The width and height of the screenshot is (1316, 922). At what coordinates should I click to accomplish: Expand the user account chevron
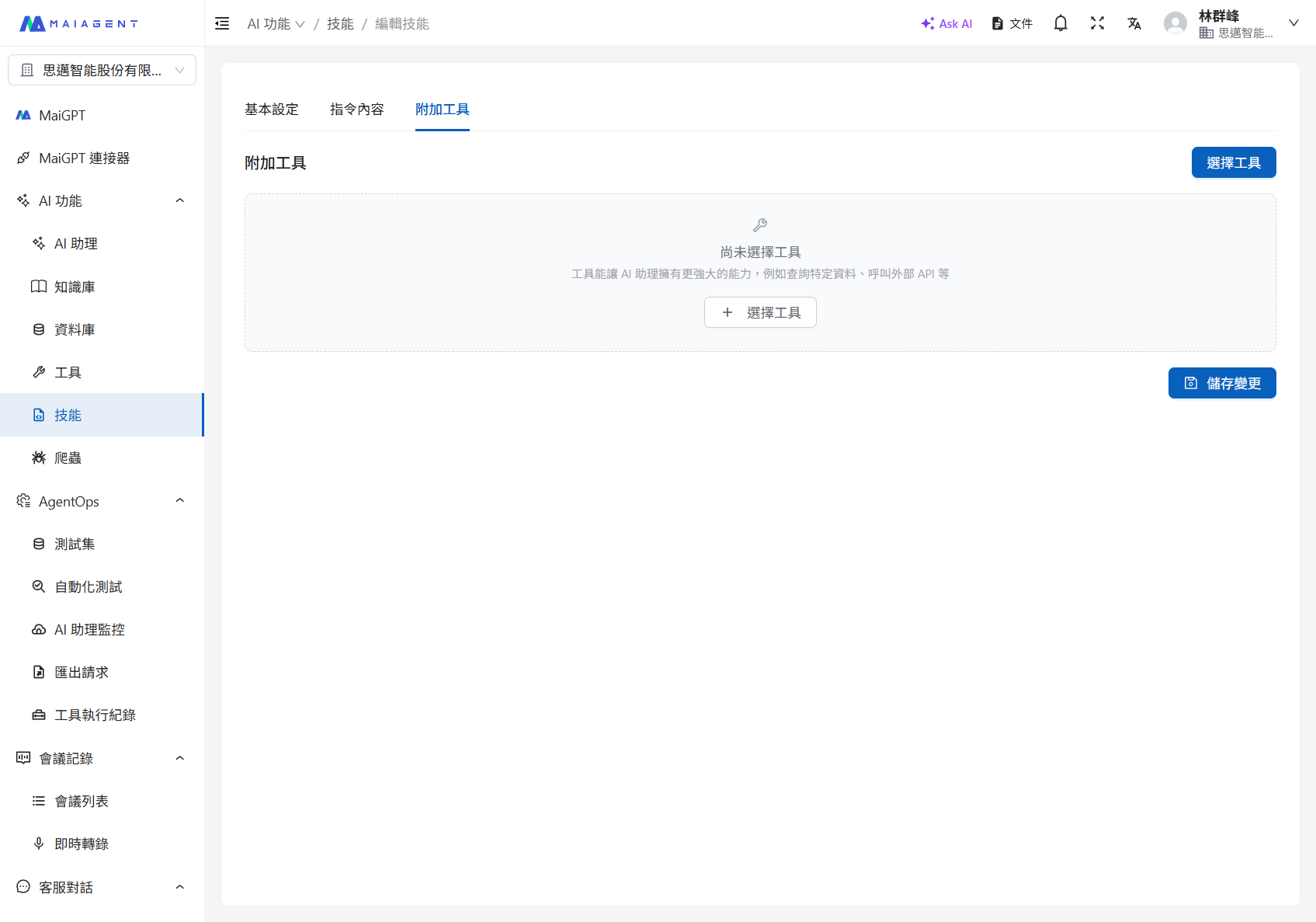pyautogui.click(x=1293, y=23)
